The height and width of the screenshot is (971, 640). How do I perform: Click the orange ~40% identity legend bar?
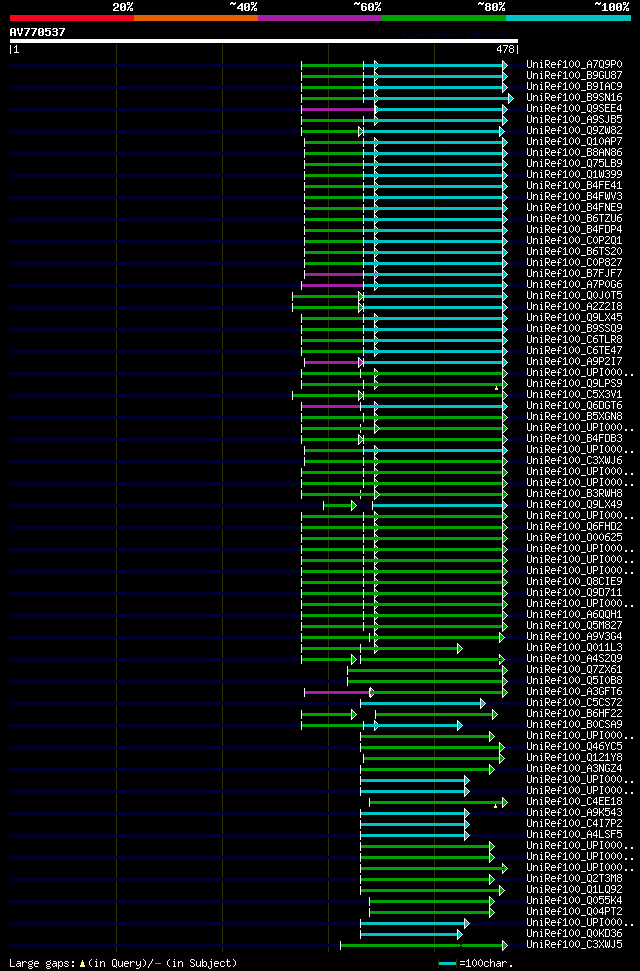tap(196, 18)
